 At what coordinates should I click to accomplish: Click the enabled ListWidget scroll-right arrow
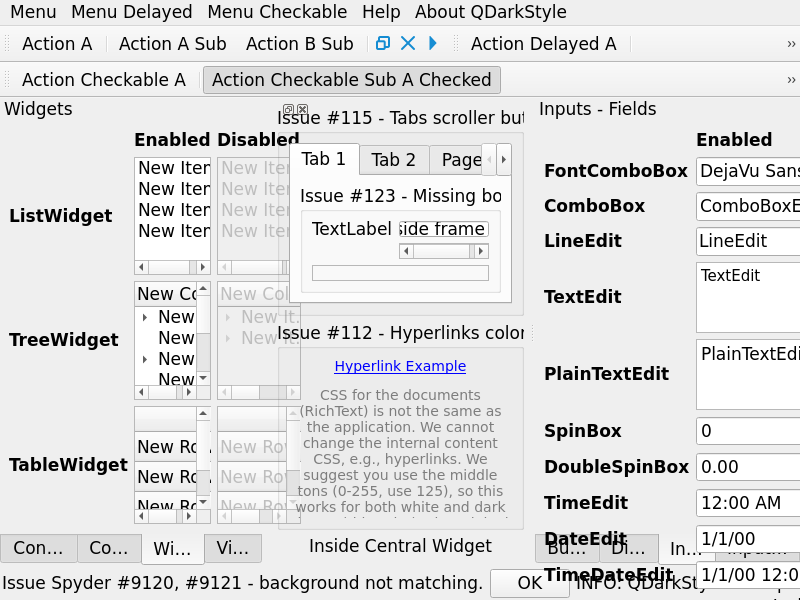(x=203, y=267)
